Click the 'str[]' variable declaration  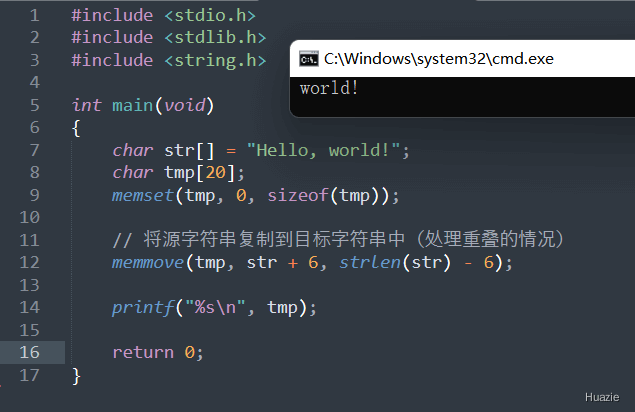[x=189, y=150]
